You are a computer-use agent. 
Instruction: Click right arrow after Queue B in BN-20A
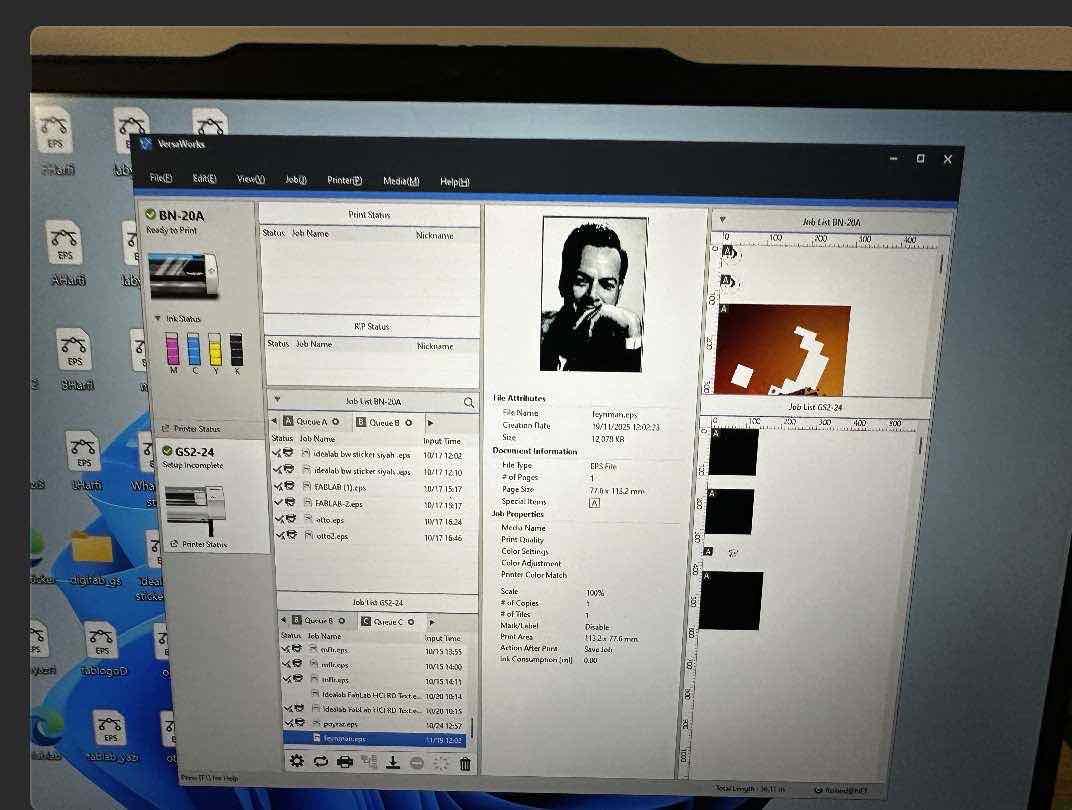pyautogui.click(x=430, y=423)
